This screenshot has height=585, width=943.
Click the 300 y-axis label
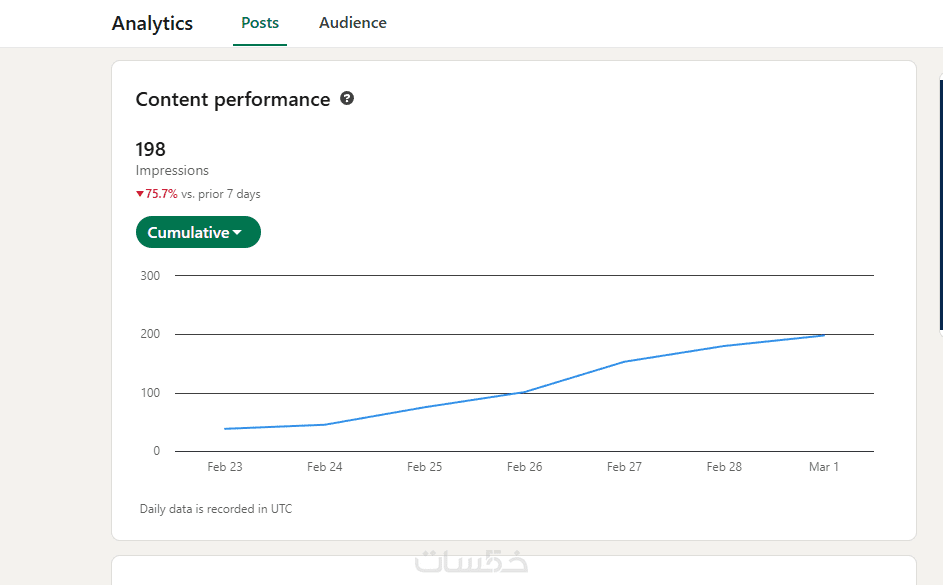click(150, 275)
